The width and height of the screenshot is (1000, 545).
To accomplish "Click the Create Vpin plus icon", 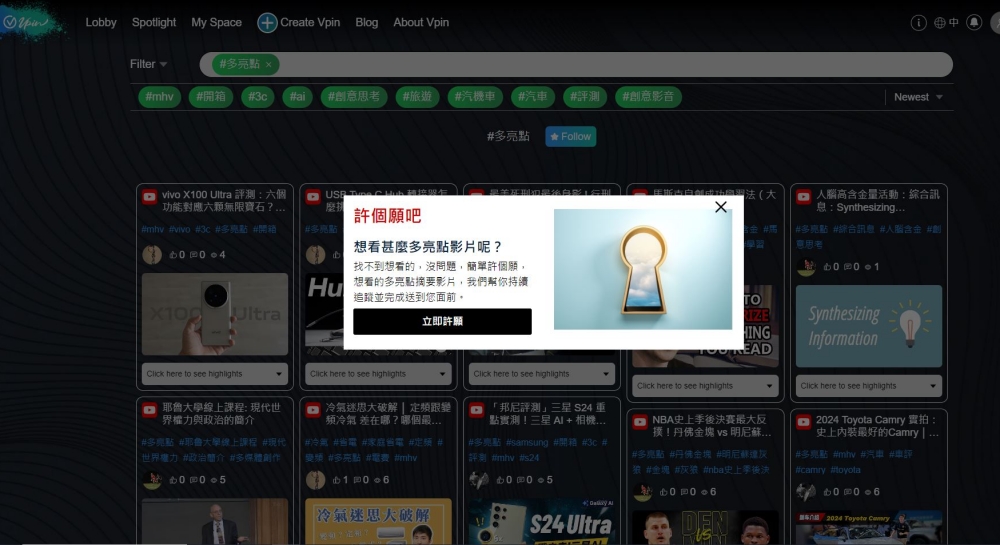I will [267, 23].
